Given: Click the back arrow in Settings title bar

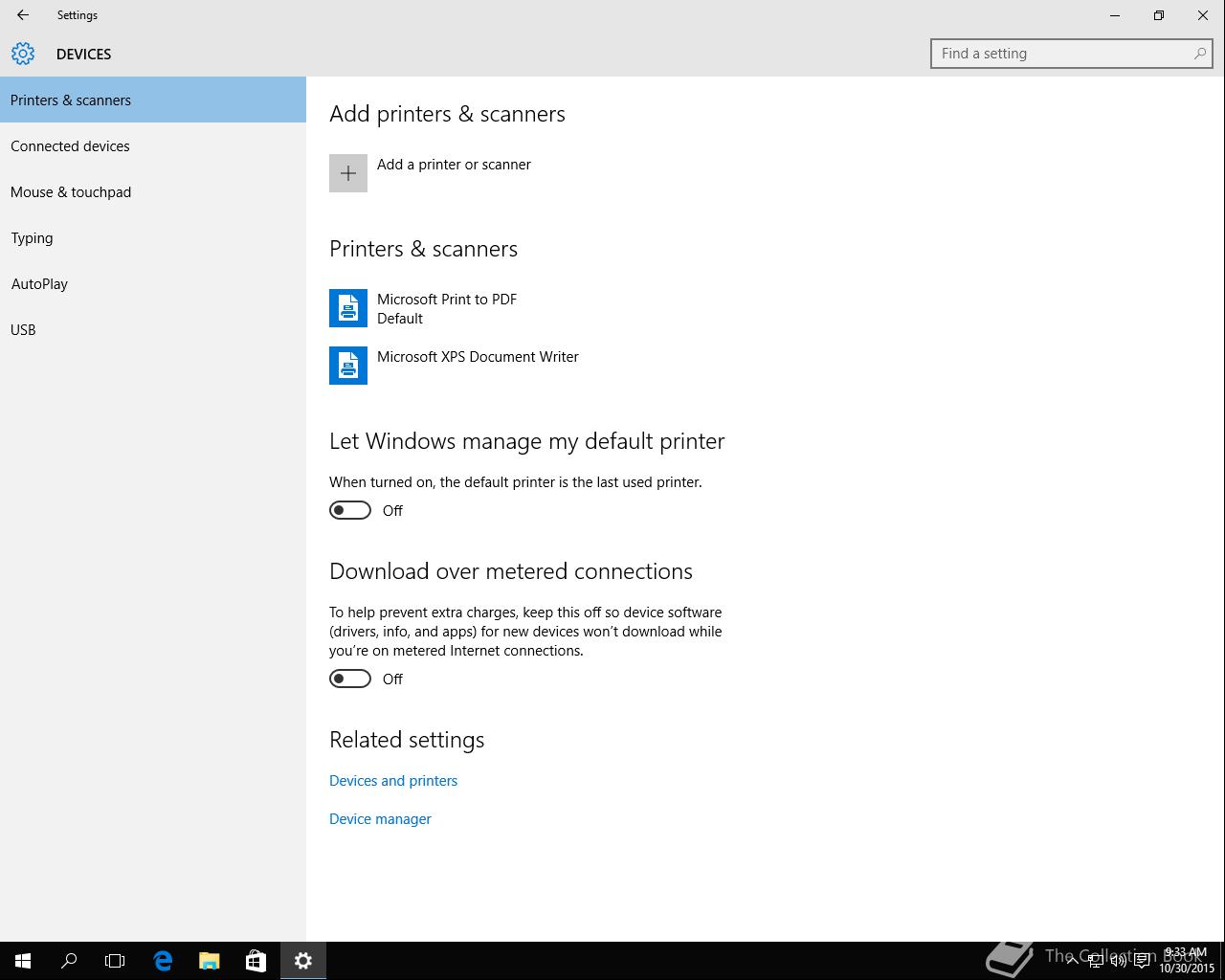Looking at the screenshot, I should point(22,15).
